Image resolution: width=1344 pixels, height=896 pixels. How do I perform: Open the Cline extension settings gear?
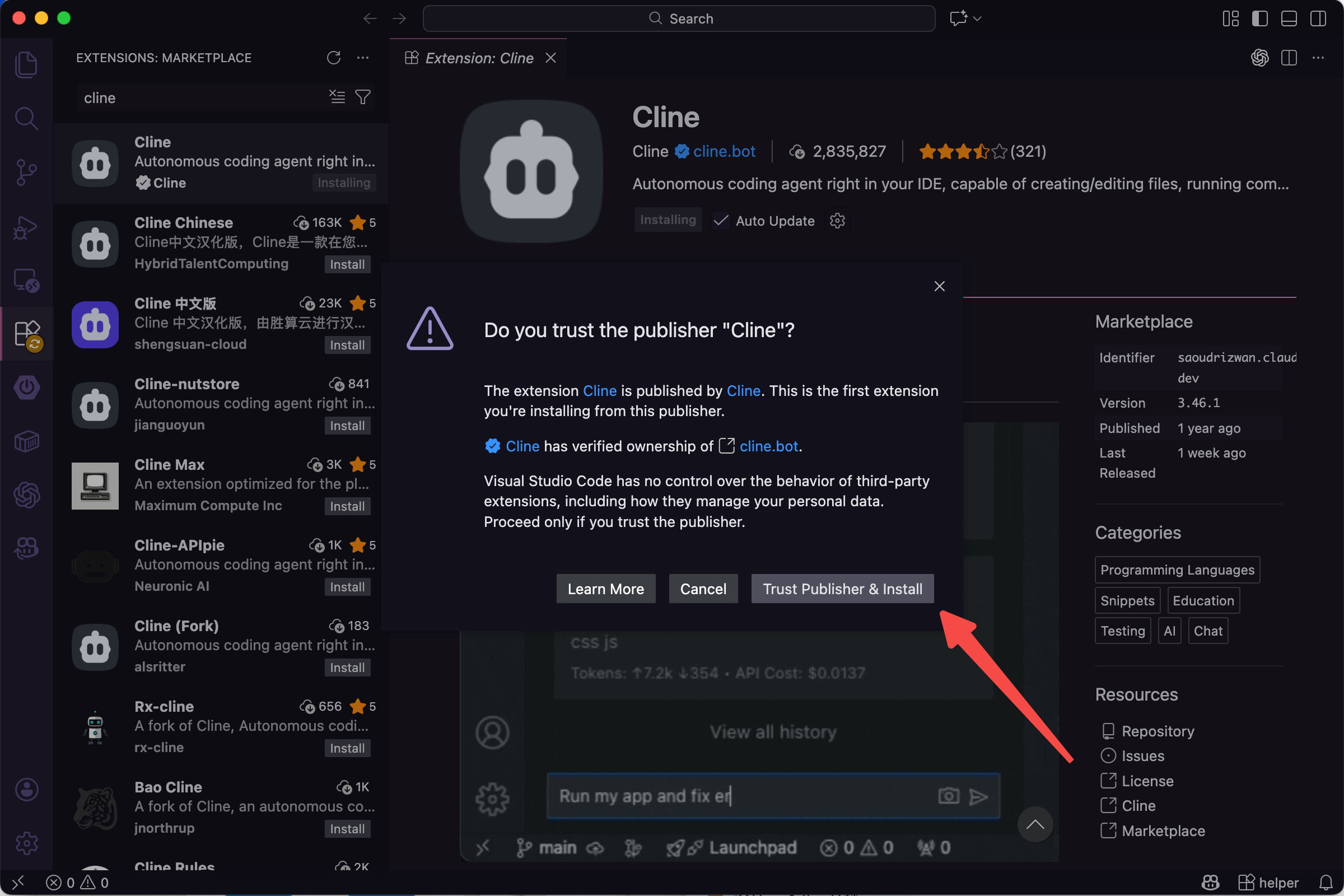(837, 221)
